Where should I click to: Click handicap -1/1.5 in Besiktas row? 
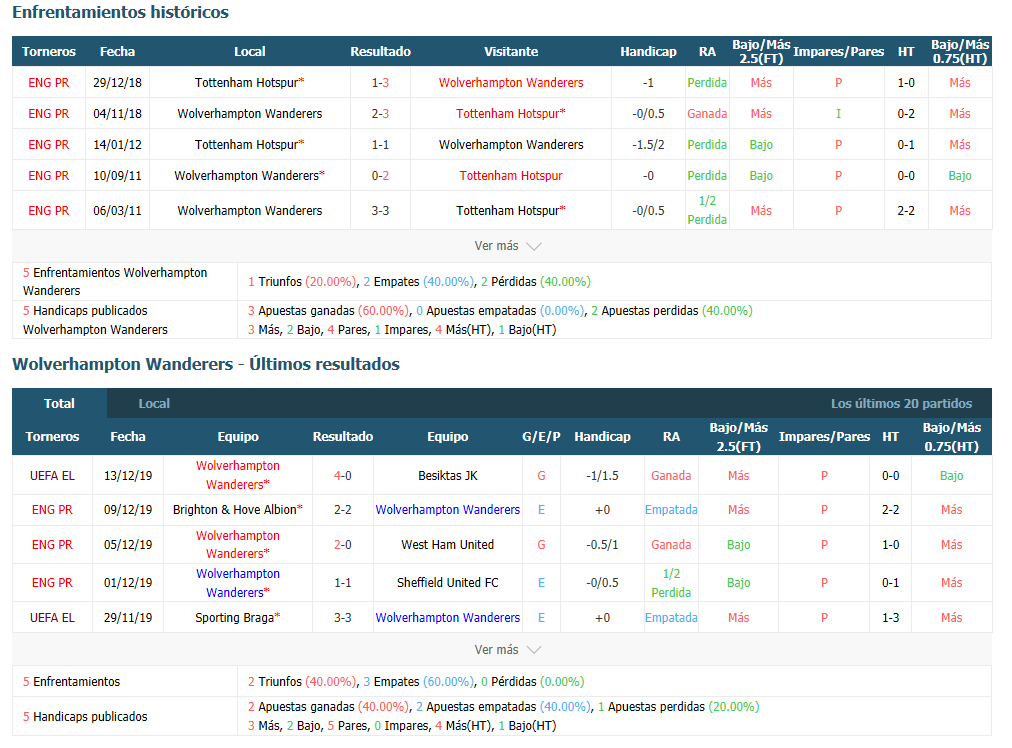point(602,476)
